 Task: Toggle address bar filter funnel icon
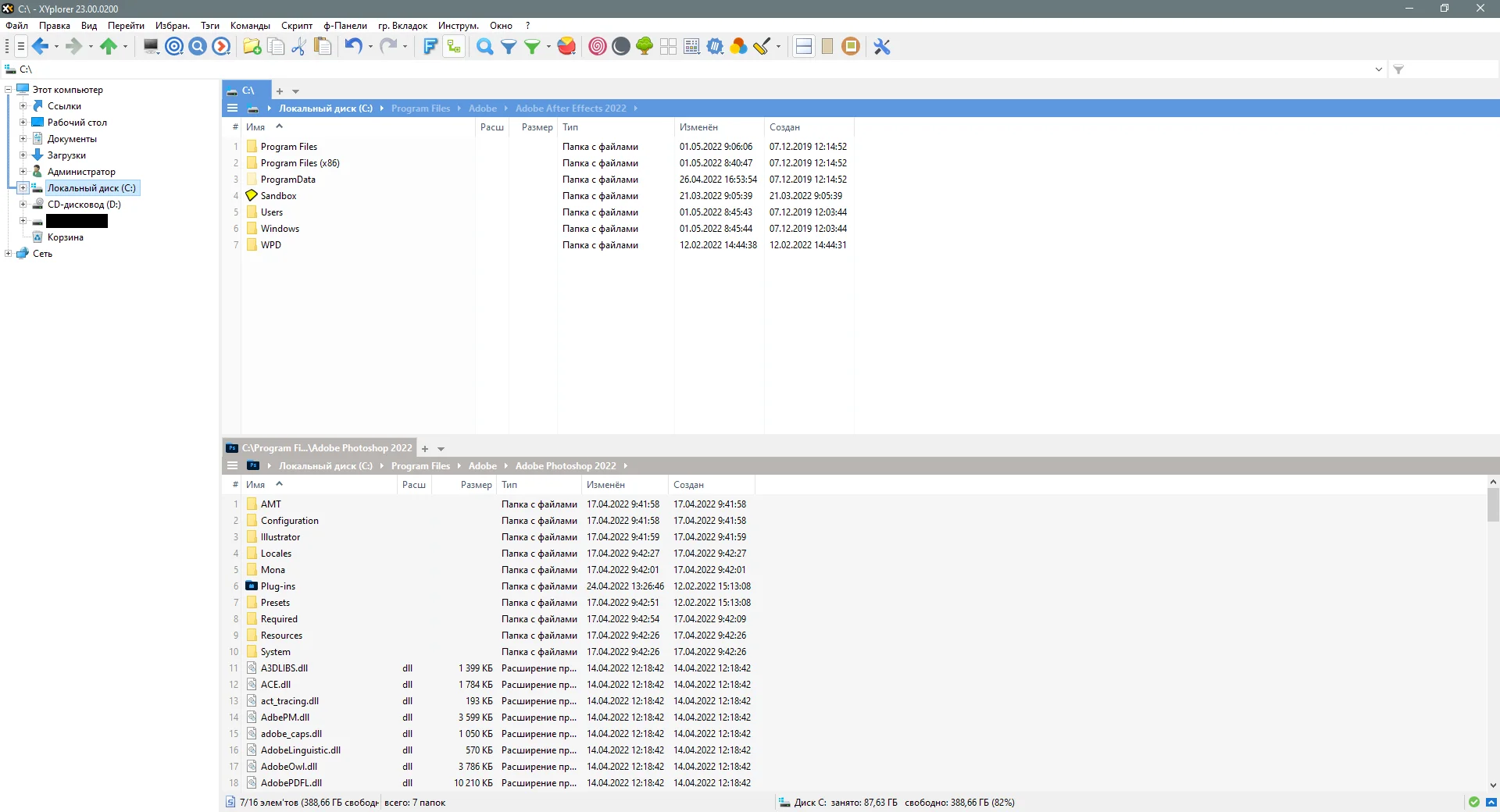click(x=1398, y=69)
